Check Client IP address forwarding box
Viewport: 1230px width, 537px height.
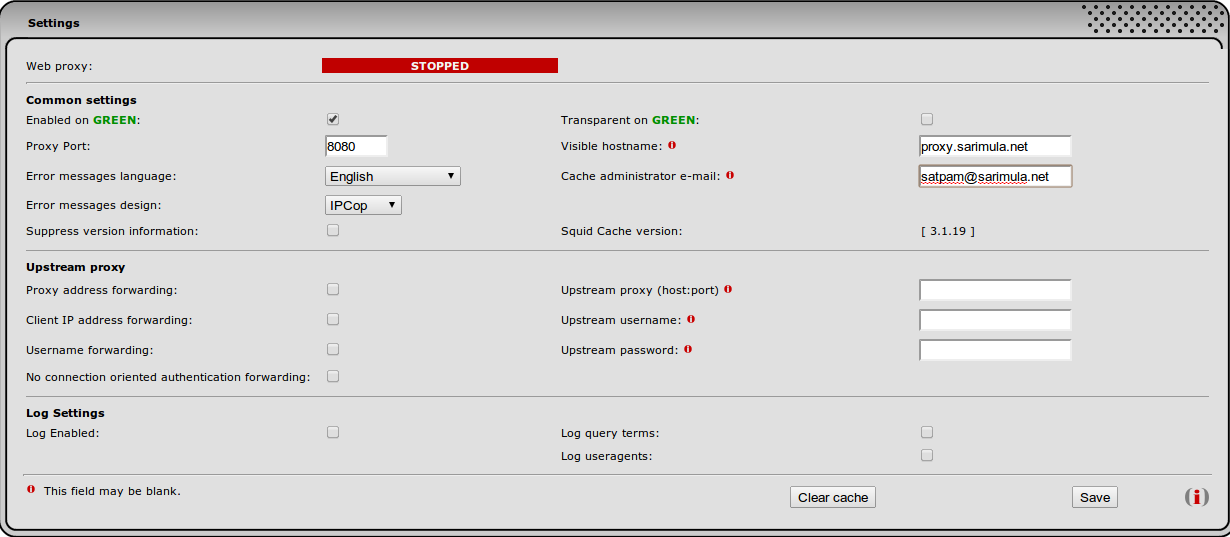click(x=333, y=319)
